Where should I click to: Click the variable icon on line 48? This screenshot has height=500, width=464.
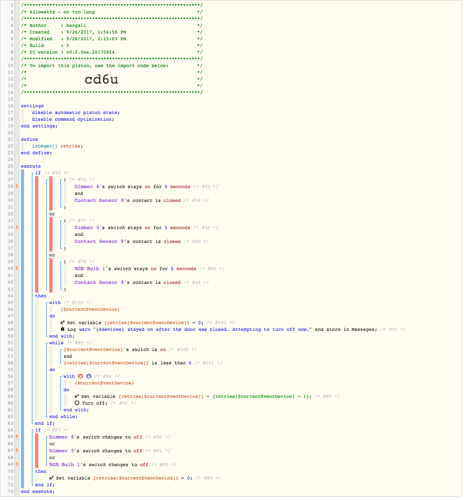[62, 324]
